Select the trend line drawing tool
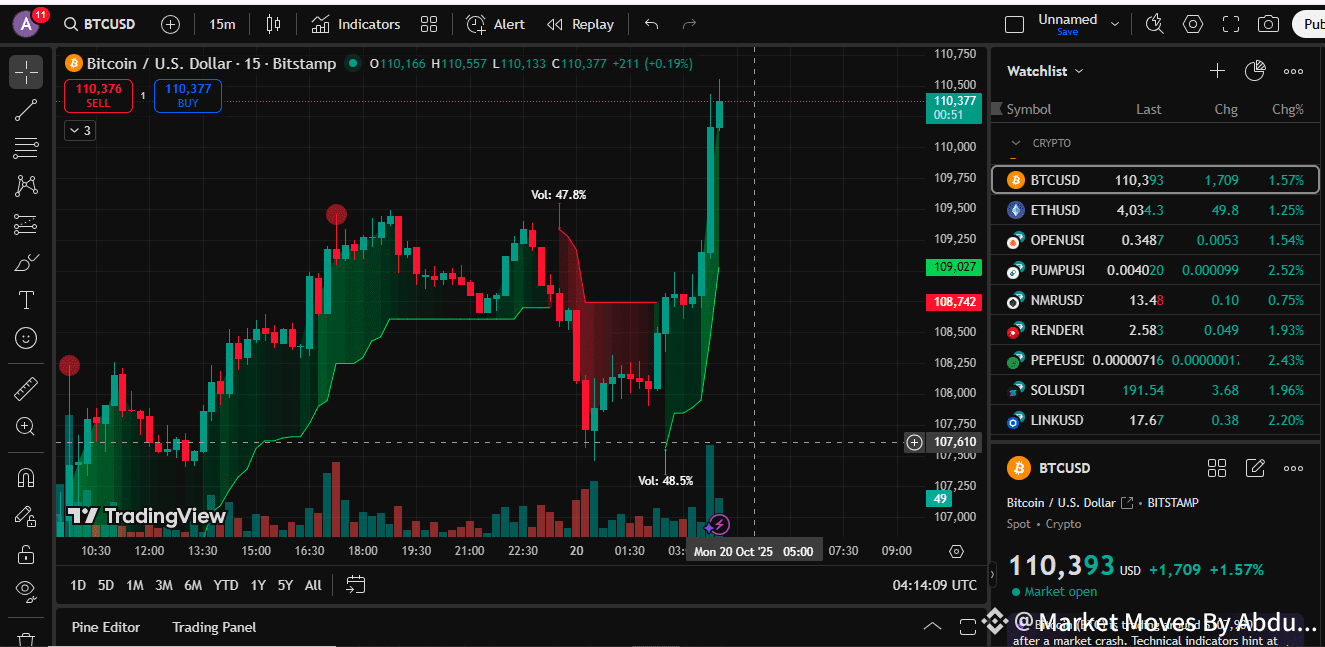The image size is (1325, 647). coord(26,110)
